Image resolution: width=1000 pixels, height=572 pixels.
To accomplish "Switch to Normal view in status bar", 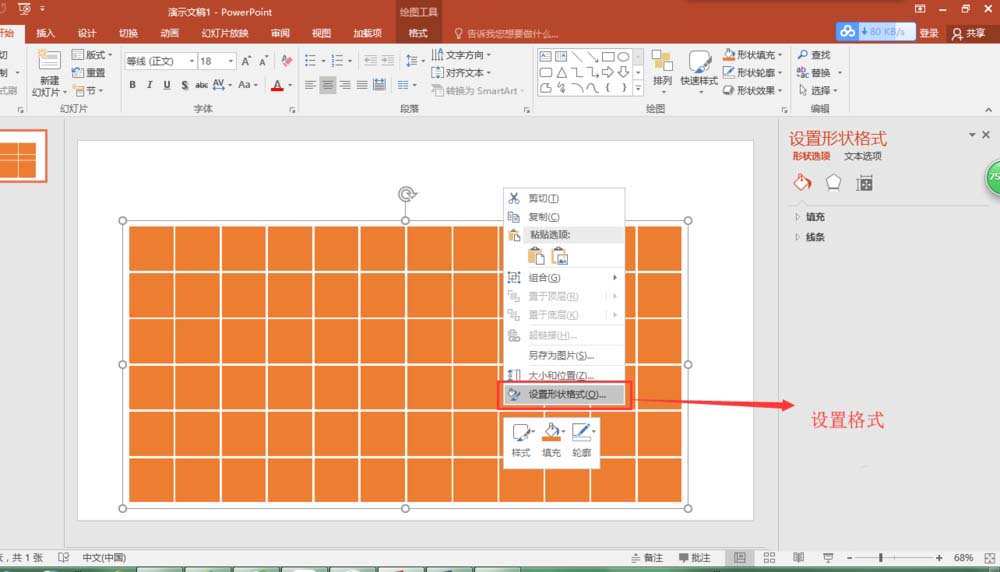I will point(739,558).
